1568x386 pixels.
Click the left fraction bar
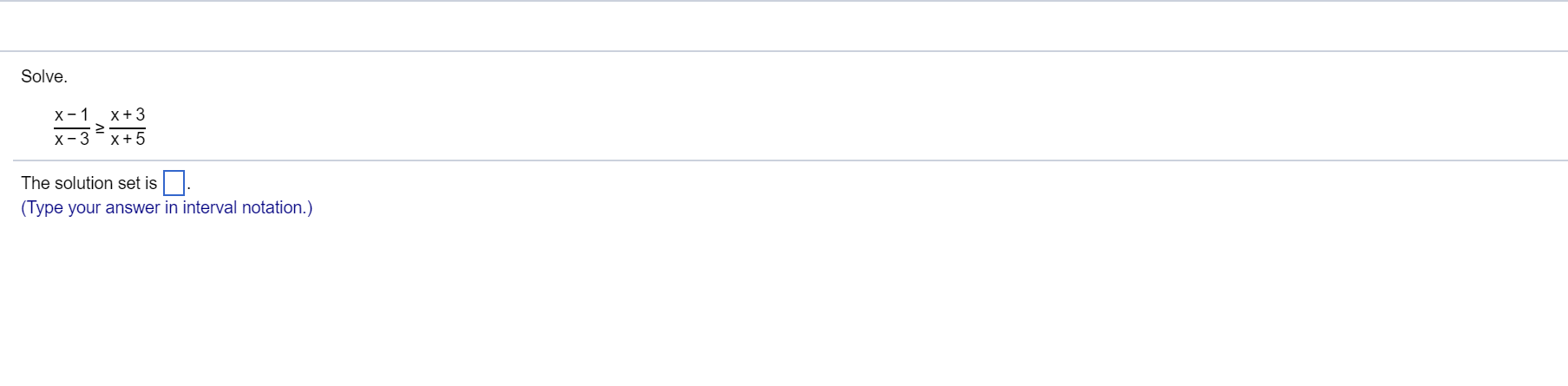[x=71, y=128]
